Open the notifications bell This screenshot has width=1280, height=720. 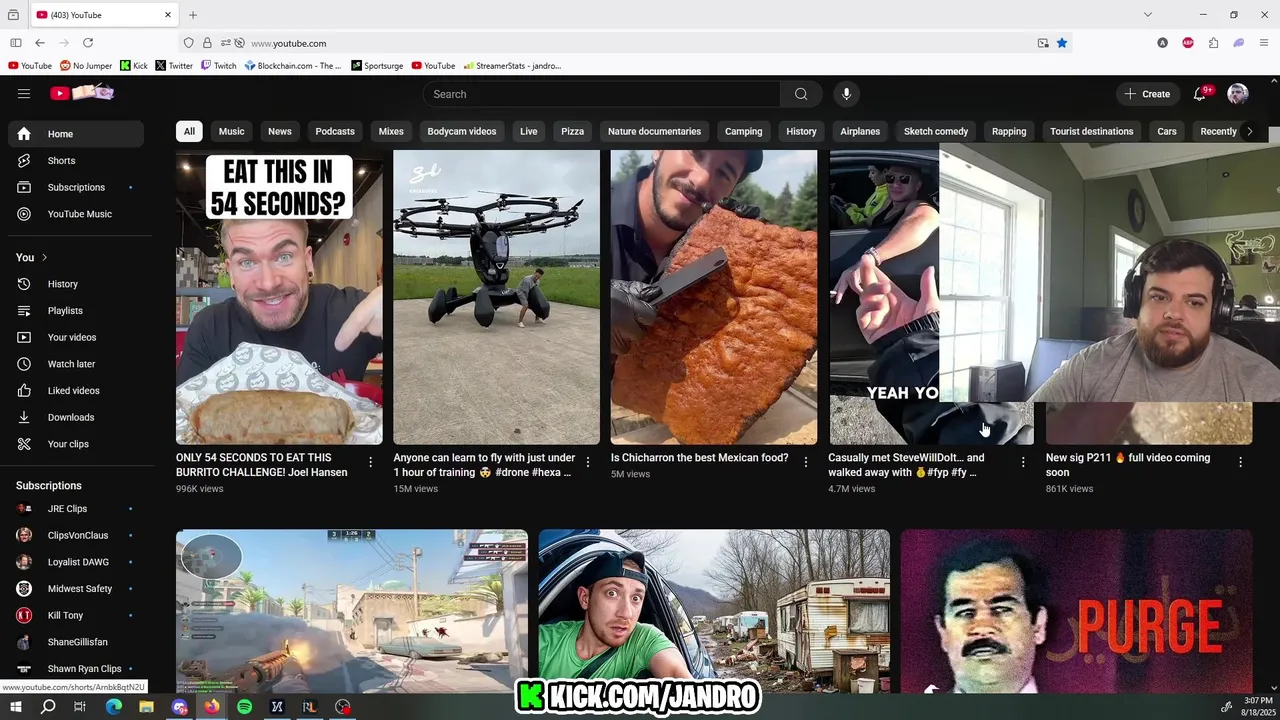[1200, 94]
